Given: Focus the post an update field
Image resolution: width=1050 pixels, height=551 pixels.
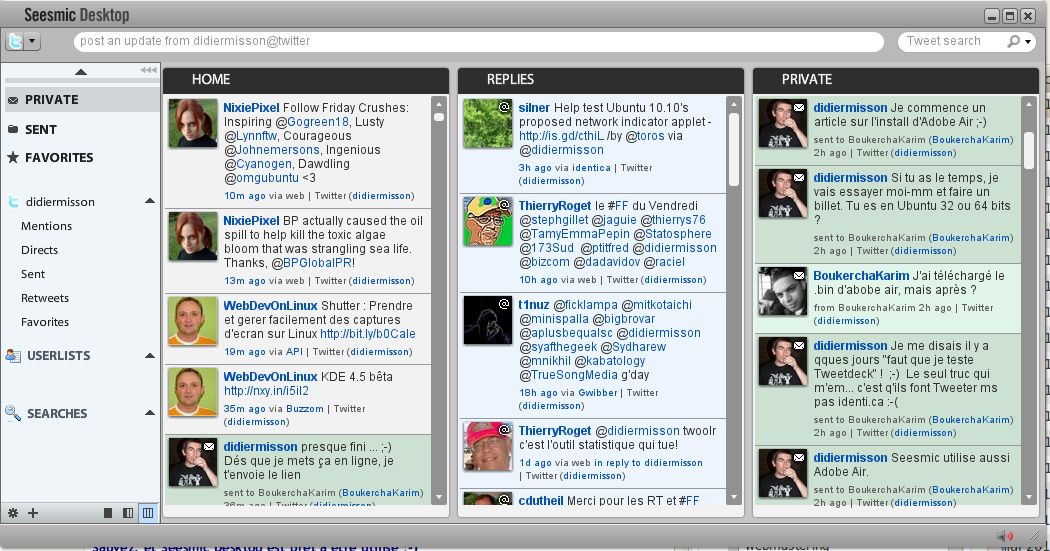Looking at the screenshot, I should click(x=479, y=42).
